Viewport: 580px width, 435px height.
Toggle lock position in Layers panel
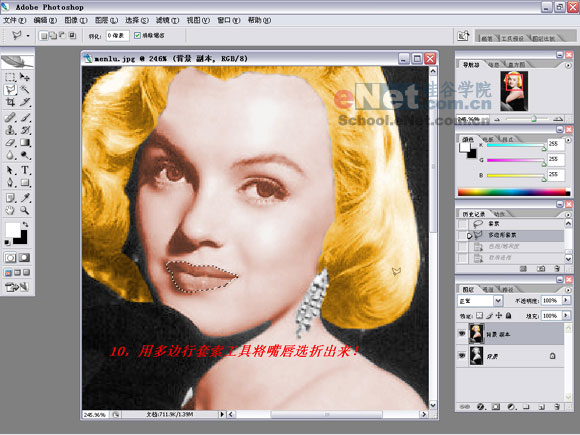(x=499, y=316)
